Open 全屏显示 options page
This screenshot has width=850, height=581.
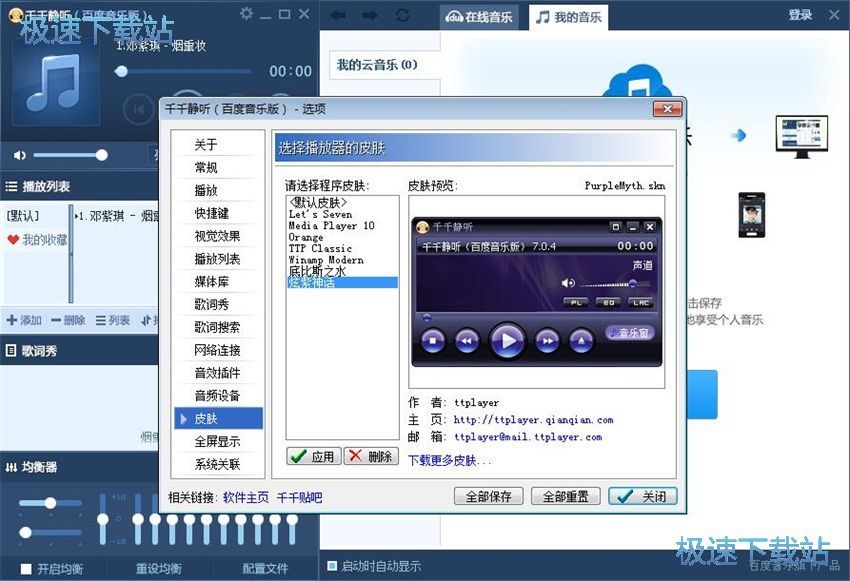pyautogui.click(x=218, y=441)
